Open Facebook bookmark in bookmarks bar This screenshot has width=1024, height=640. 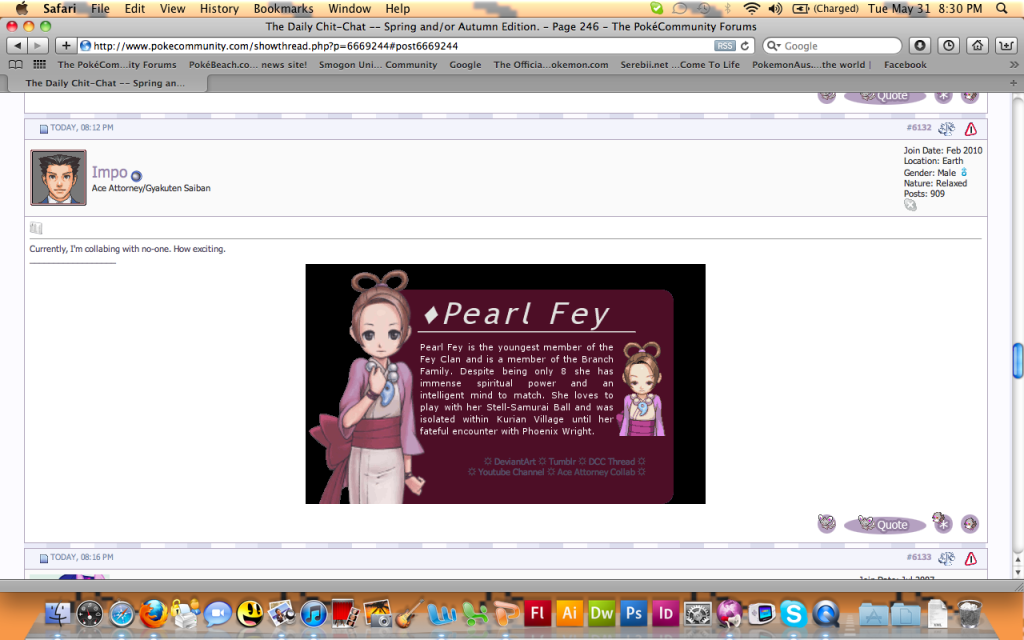[905, 65]
